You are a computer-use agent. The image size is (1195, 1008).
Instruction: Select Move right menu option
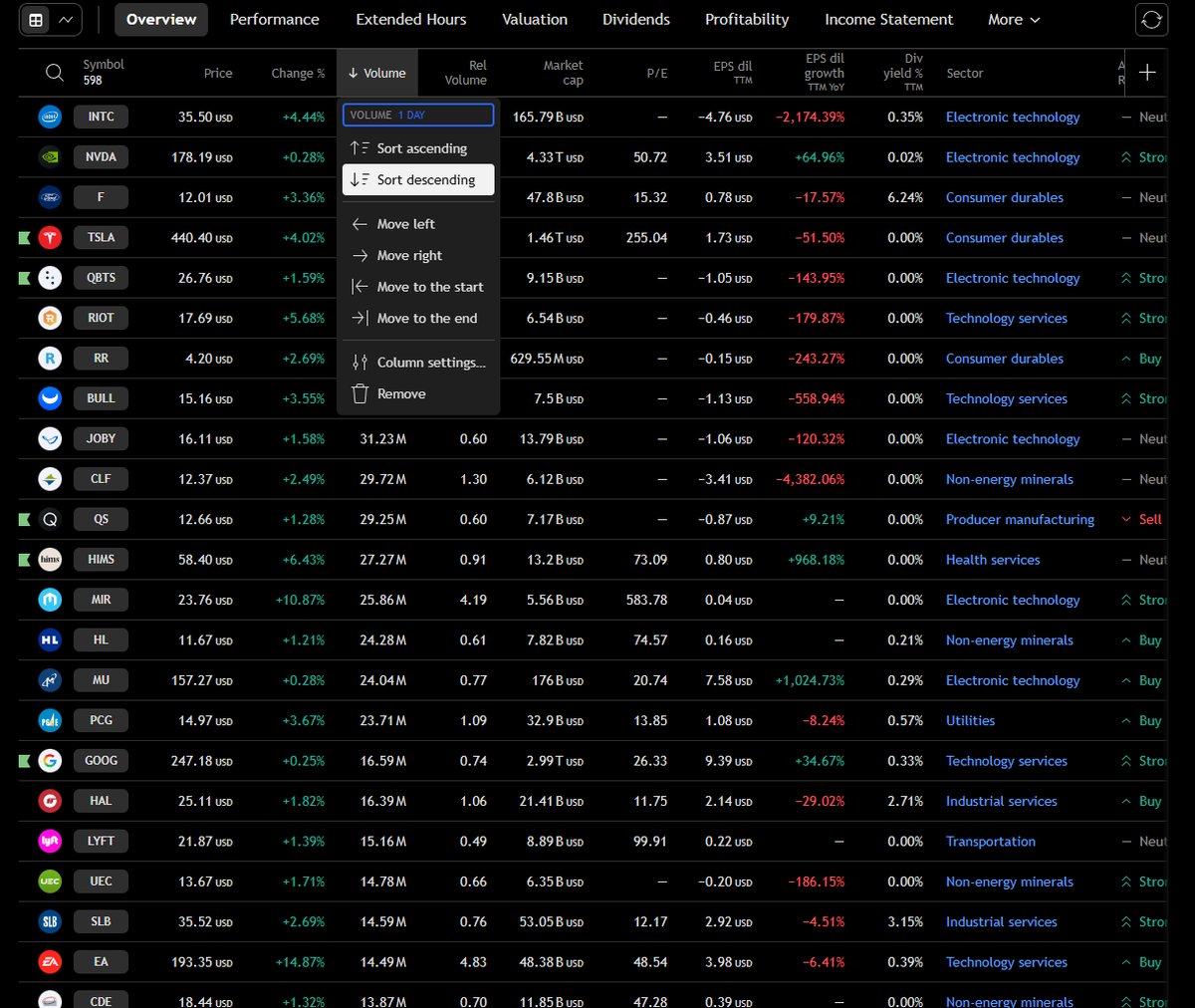[x=418, y=256]
